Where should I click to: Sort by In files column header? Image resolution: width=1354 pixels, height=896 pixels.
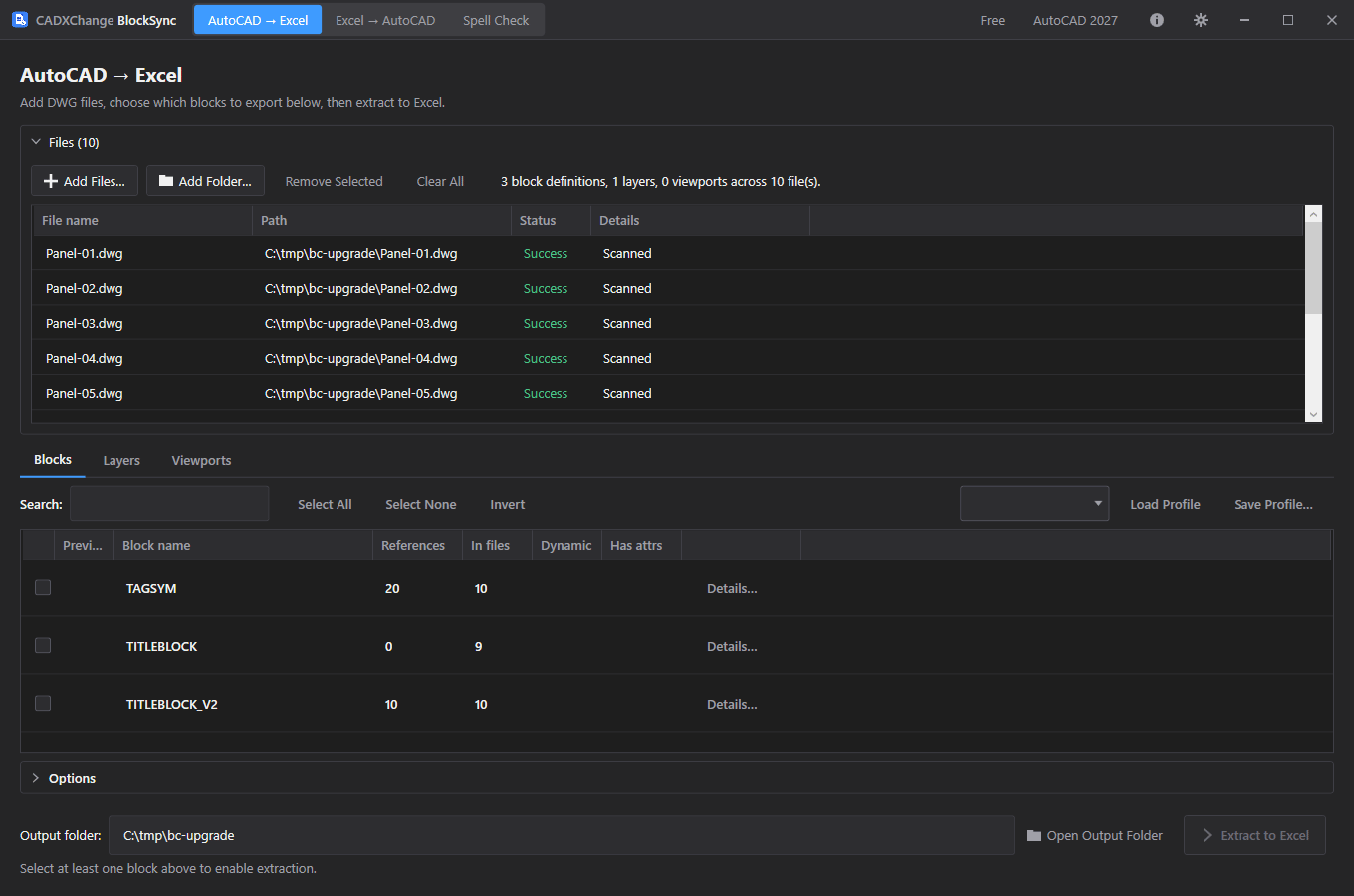[497, 545]
